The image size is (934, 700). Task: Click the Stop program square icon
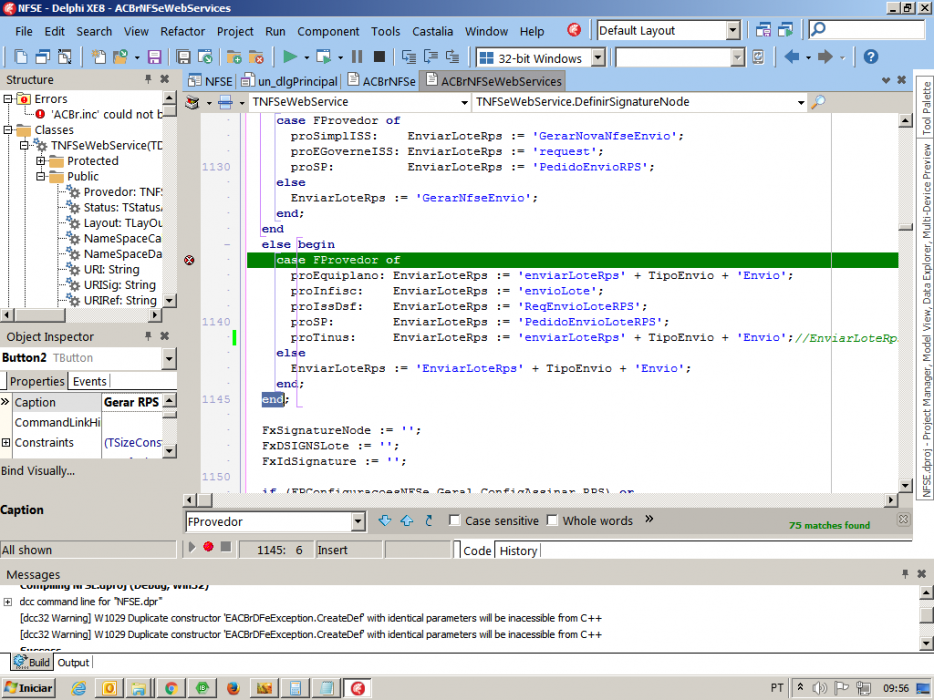(x=379, y=57)
